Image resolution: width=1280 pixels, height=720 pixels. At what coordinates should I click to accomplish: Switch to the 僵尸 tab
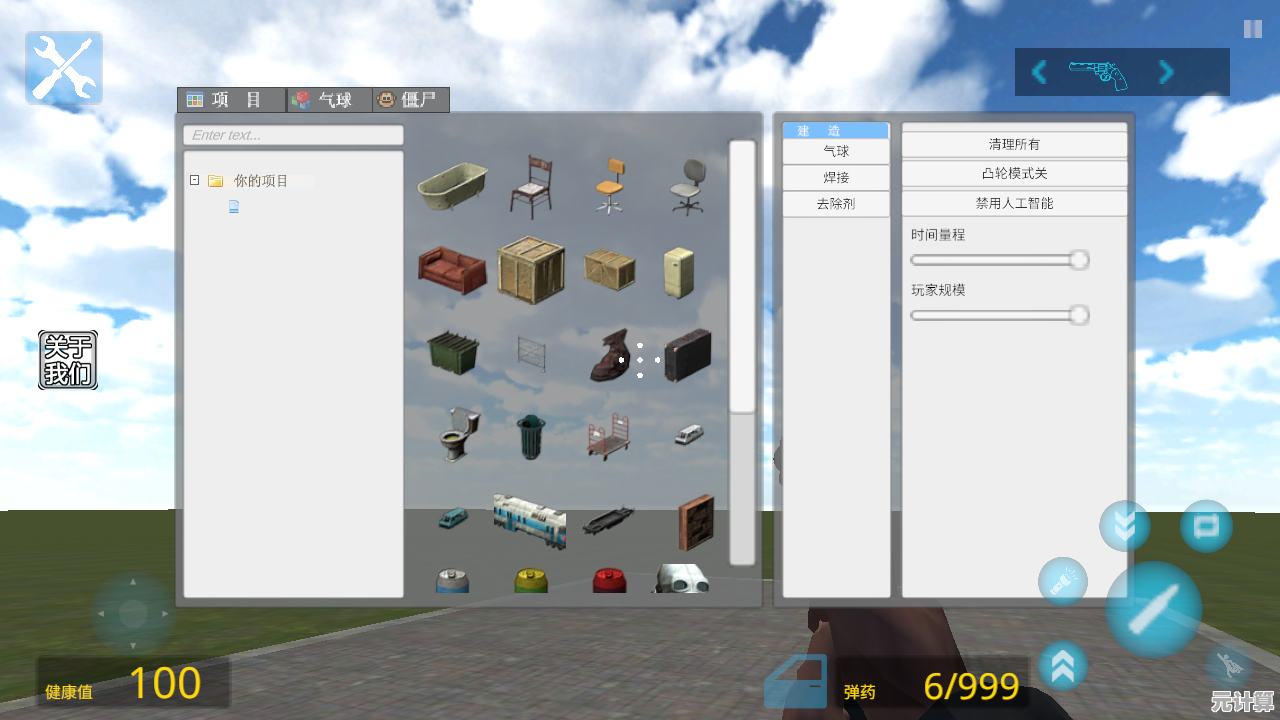(410, 100)
